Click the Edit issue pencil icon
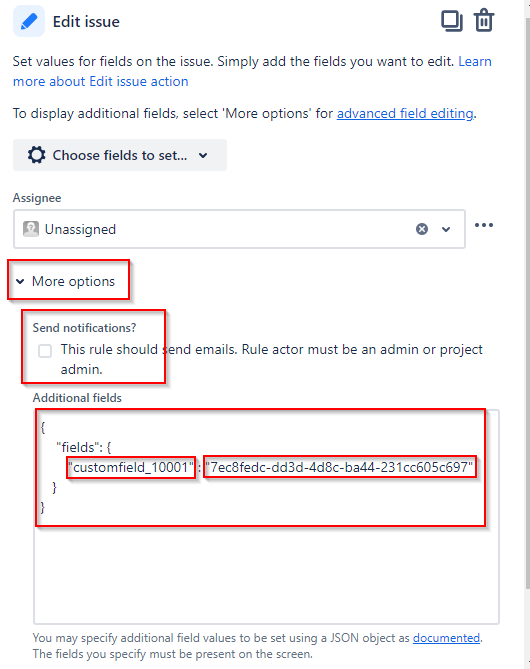This screenshot has height=669, width=530. coord(29,21)
